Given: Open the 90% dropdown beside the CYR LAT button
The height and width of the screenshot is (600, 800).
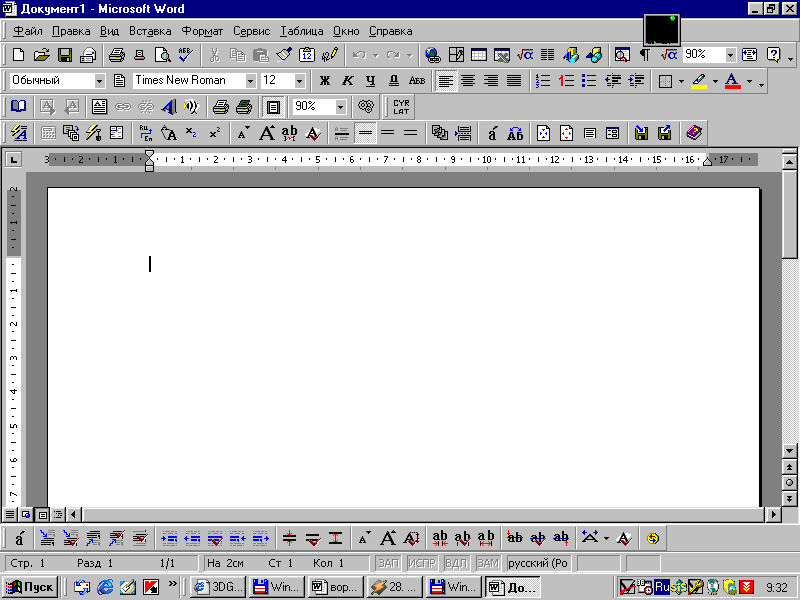Looking at the screenshot, I should click(x=340, y=107).
